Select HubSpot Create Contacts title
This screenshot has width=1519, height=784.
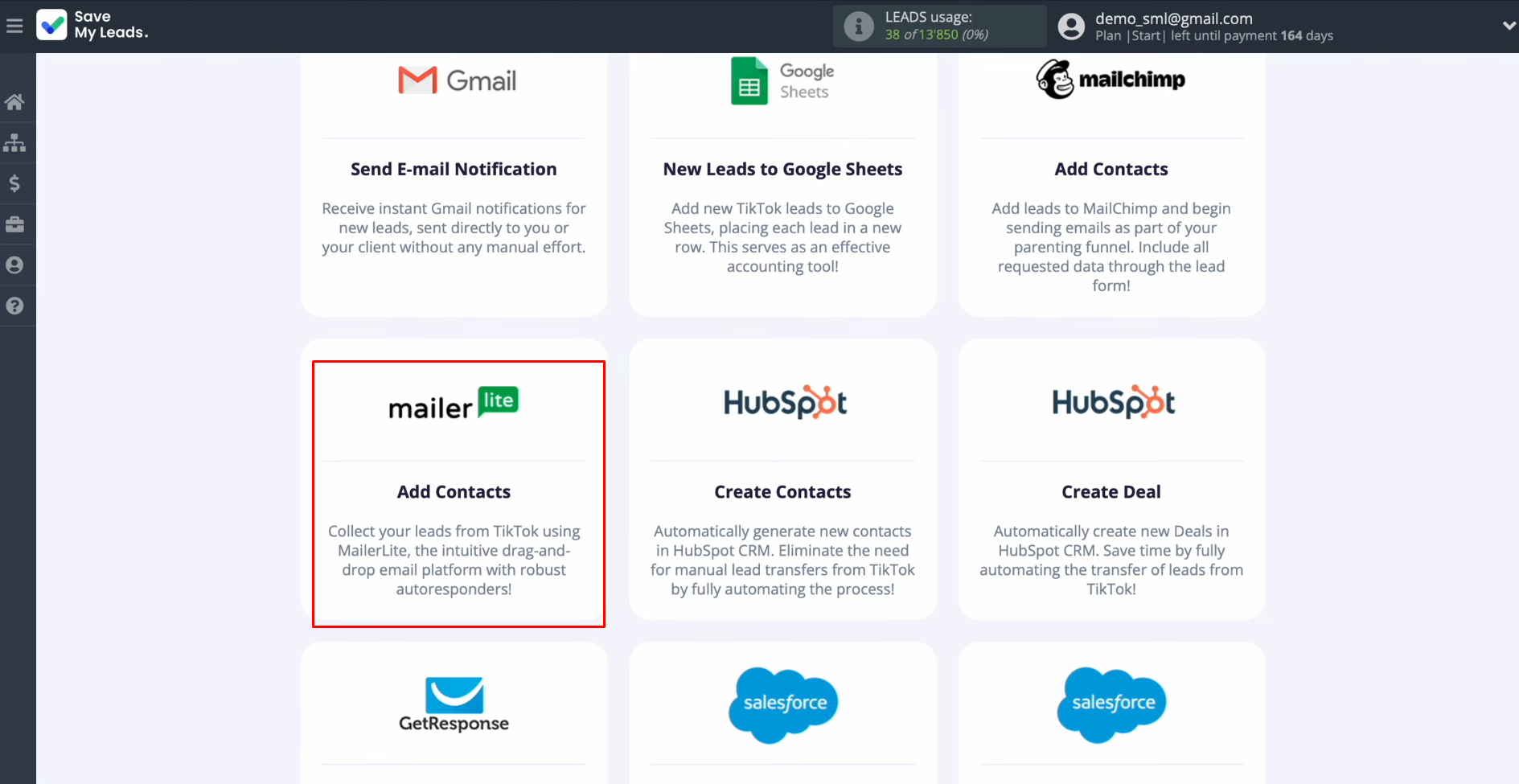[782, 491]
